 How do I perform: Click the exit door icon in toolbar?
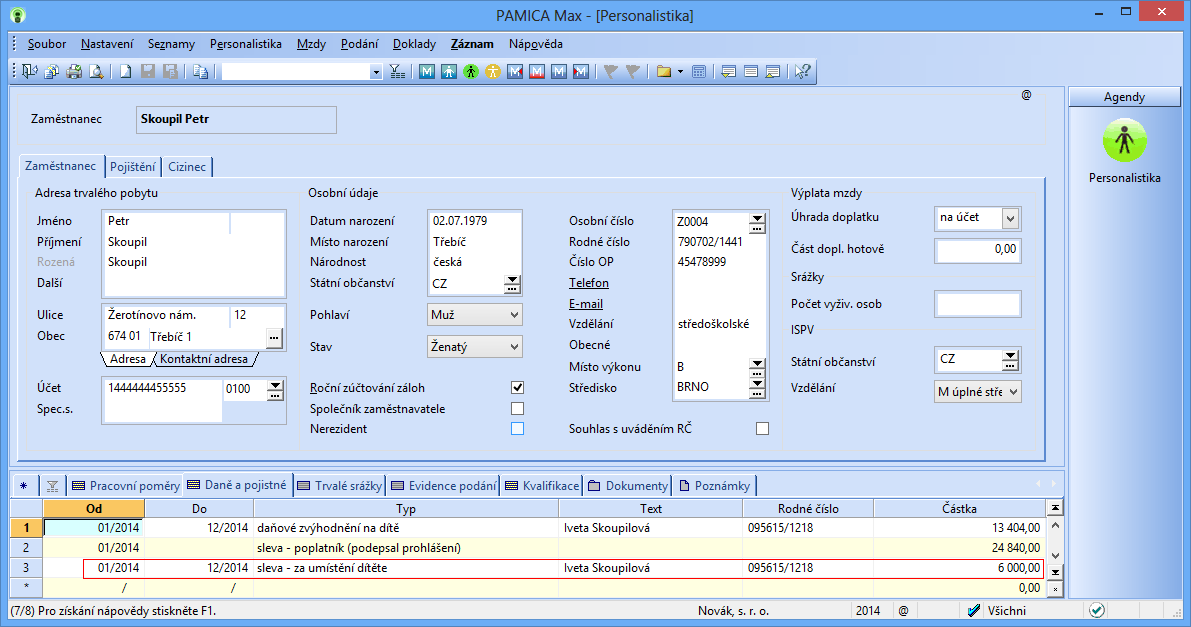point(30,71)
